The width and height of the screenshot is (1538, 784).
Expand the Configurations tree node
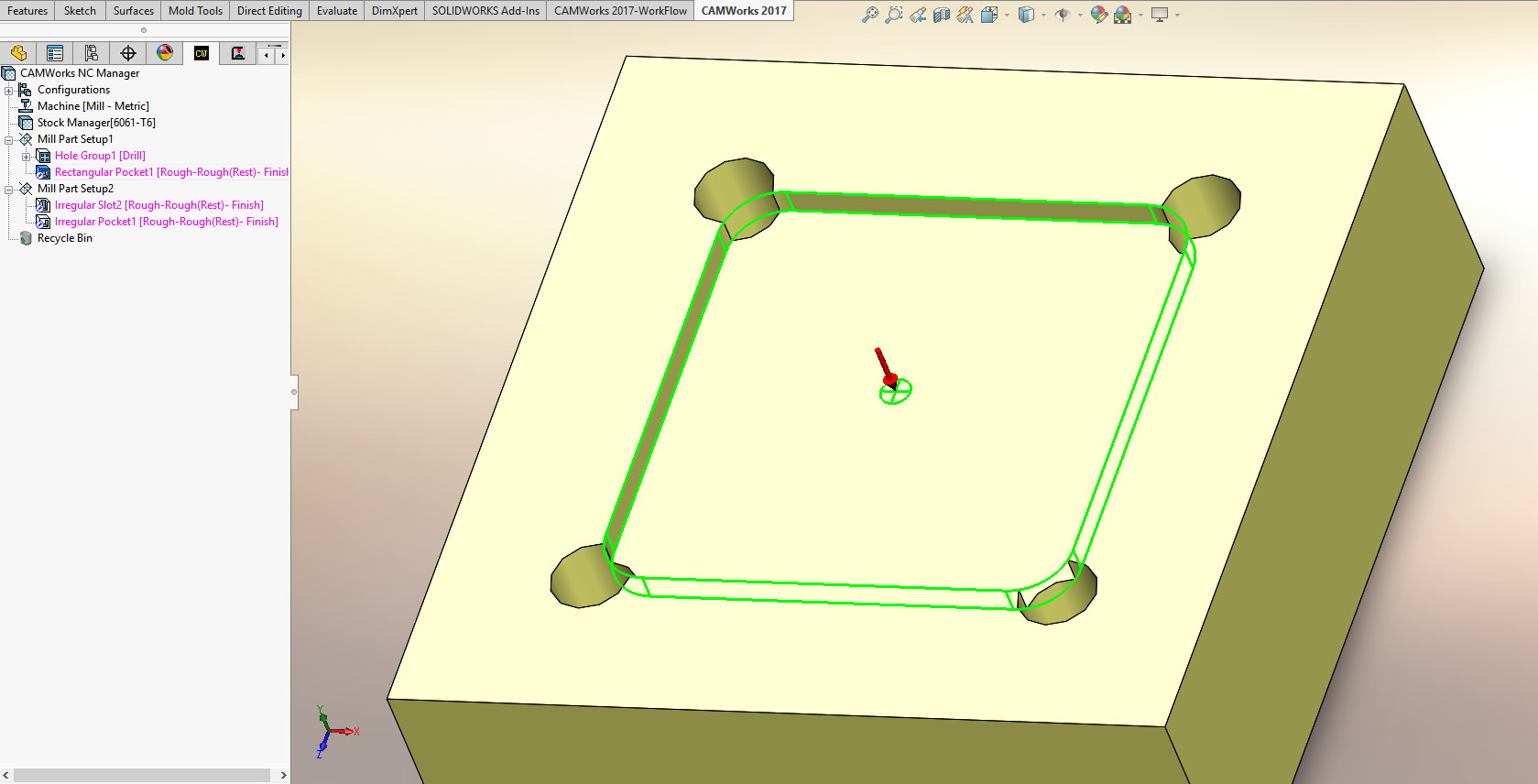click(9, 91)
